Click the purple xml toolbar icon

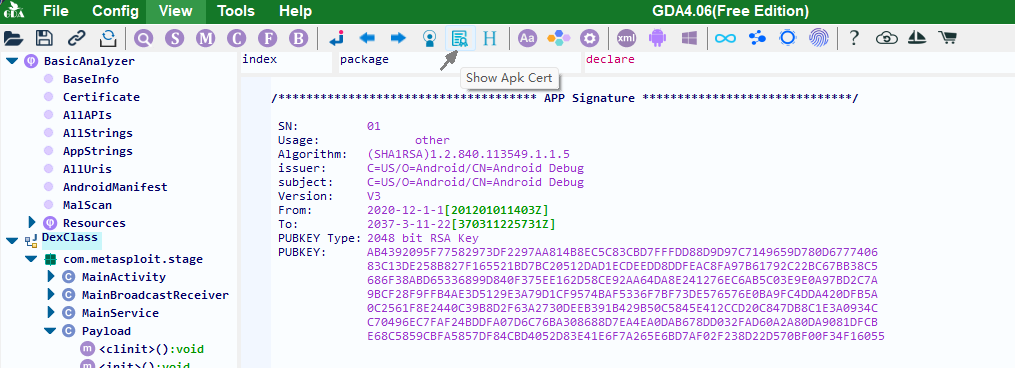click(626, 38)
